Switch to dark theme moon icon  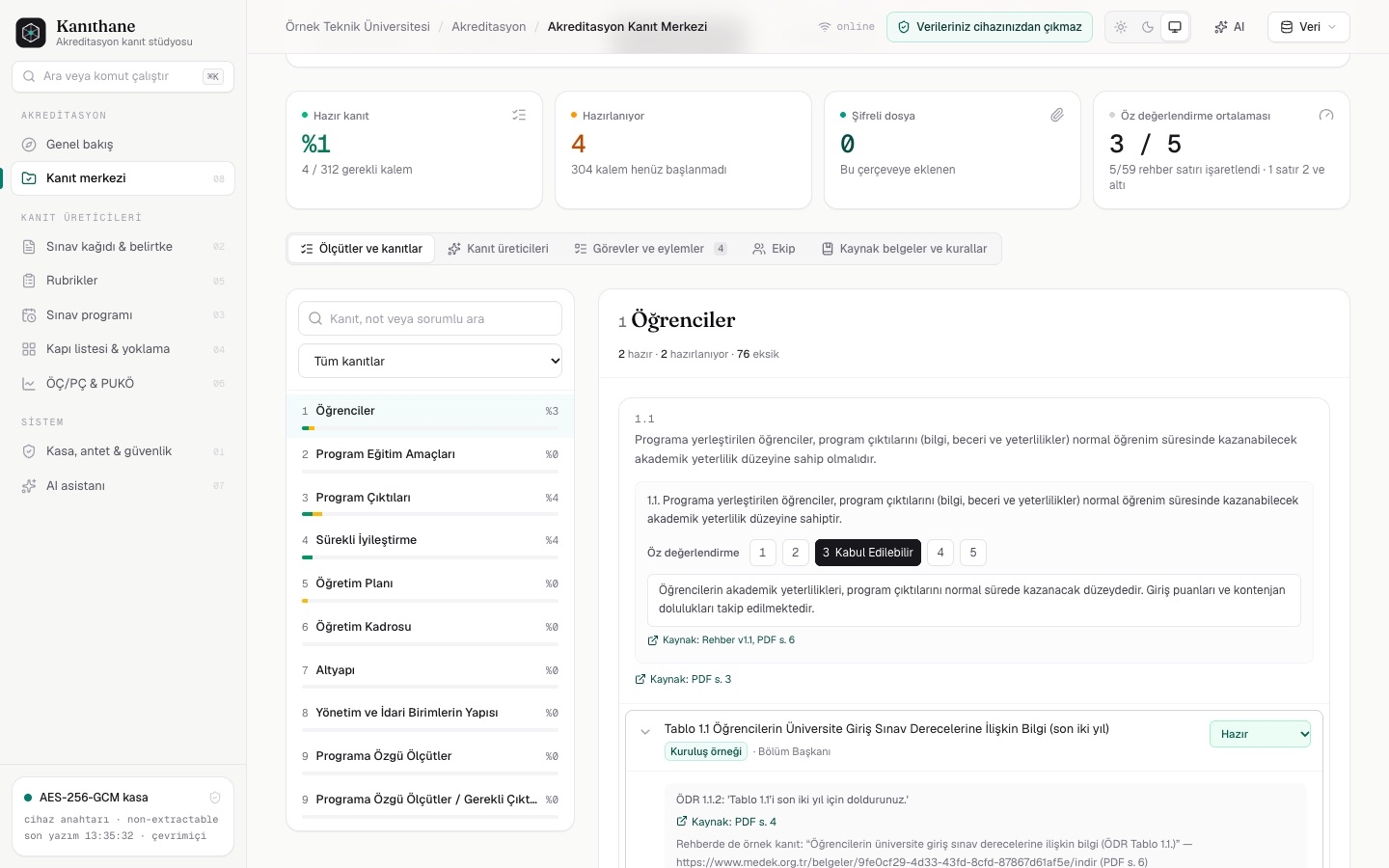pyautogui.click(x=1148, y=27)
